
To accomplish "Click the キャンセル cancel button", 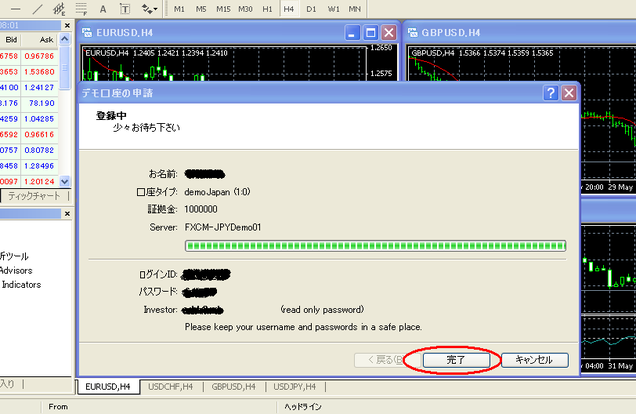I will pyautogui.click(x=535, y=360).
